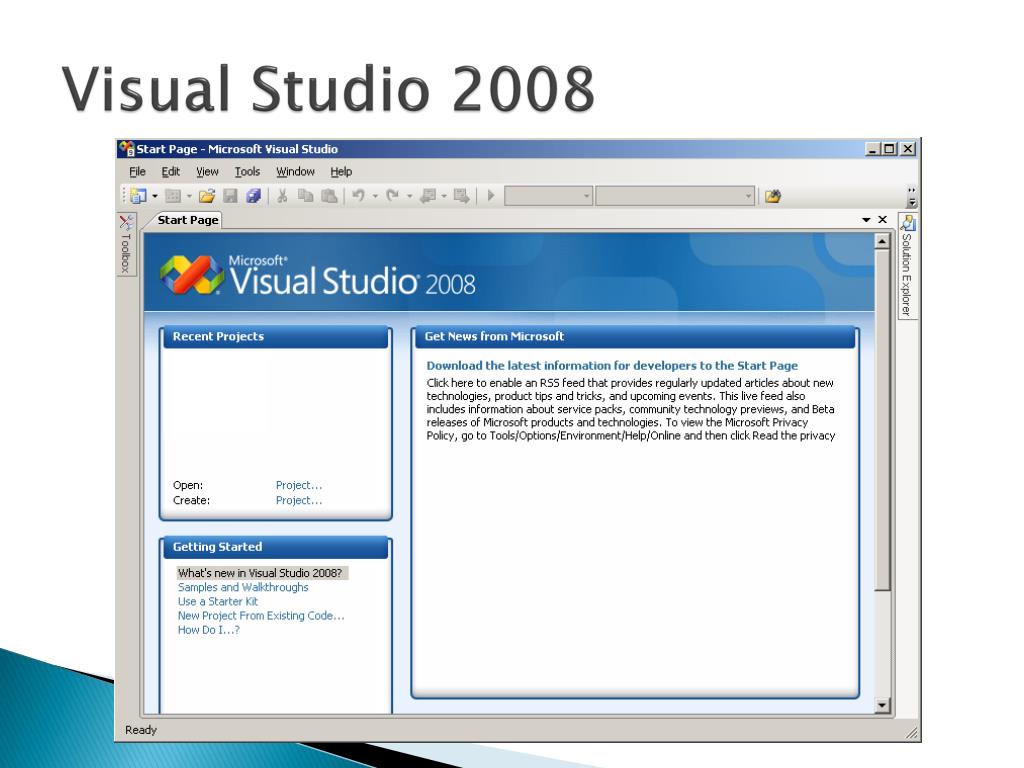Click the Recent Projects panel header

276,337
